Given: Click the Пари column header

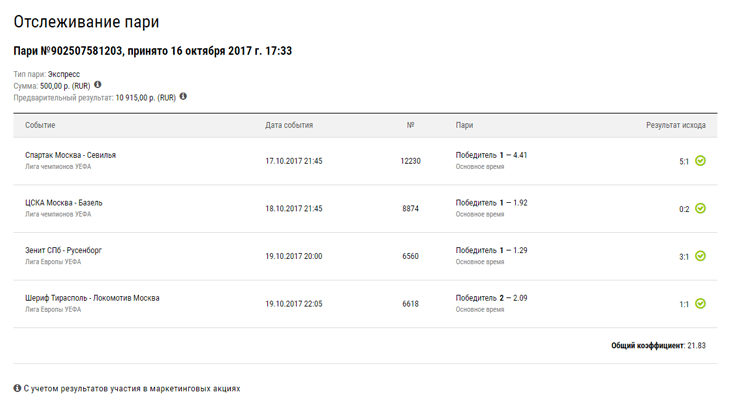Looking at the screenshot, I should point(464,125).
